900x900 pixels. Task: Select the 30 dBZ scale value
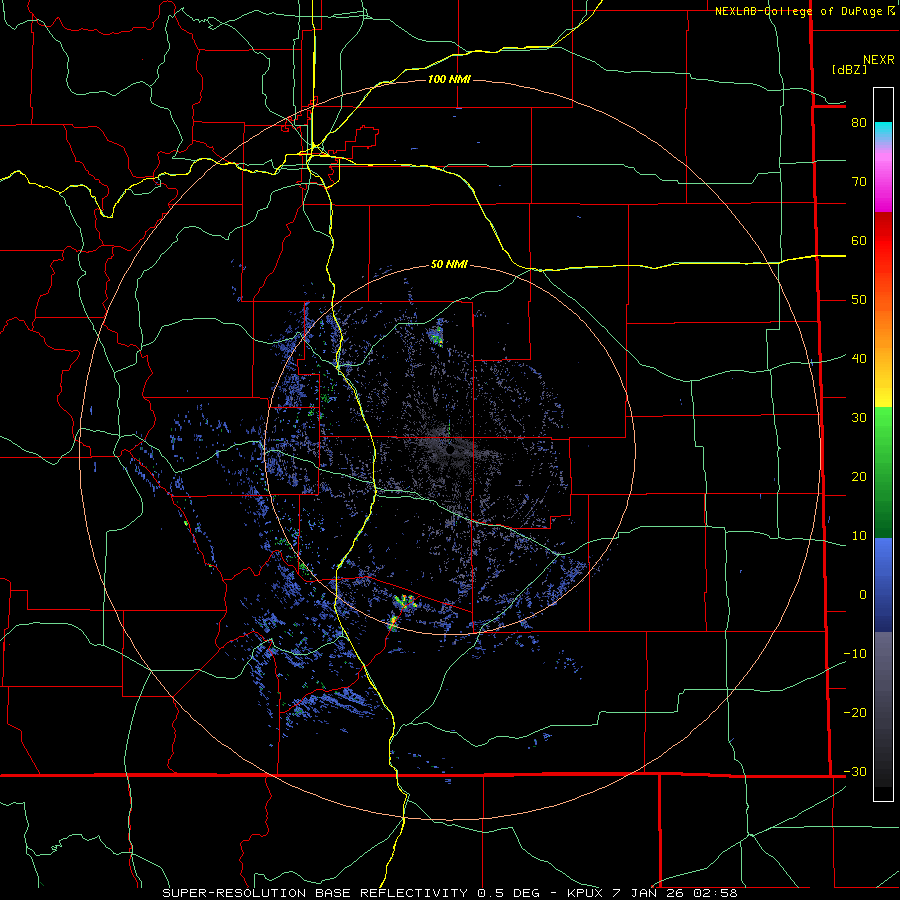coord(859,417)
